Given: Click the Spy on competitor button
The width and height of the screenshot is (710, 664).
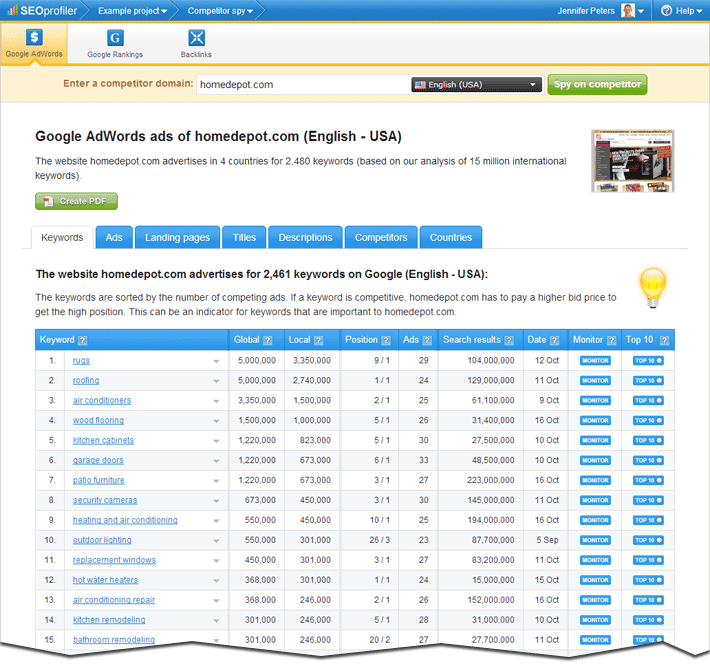Looking at the screenshot, I should [597, 85].
